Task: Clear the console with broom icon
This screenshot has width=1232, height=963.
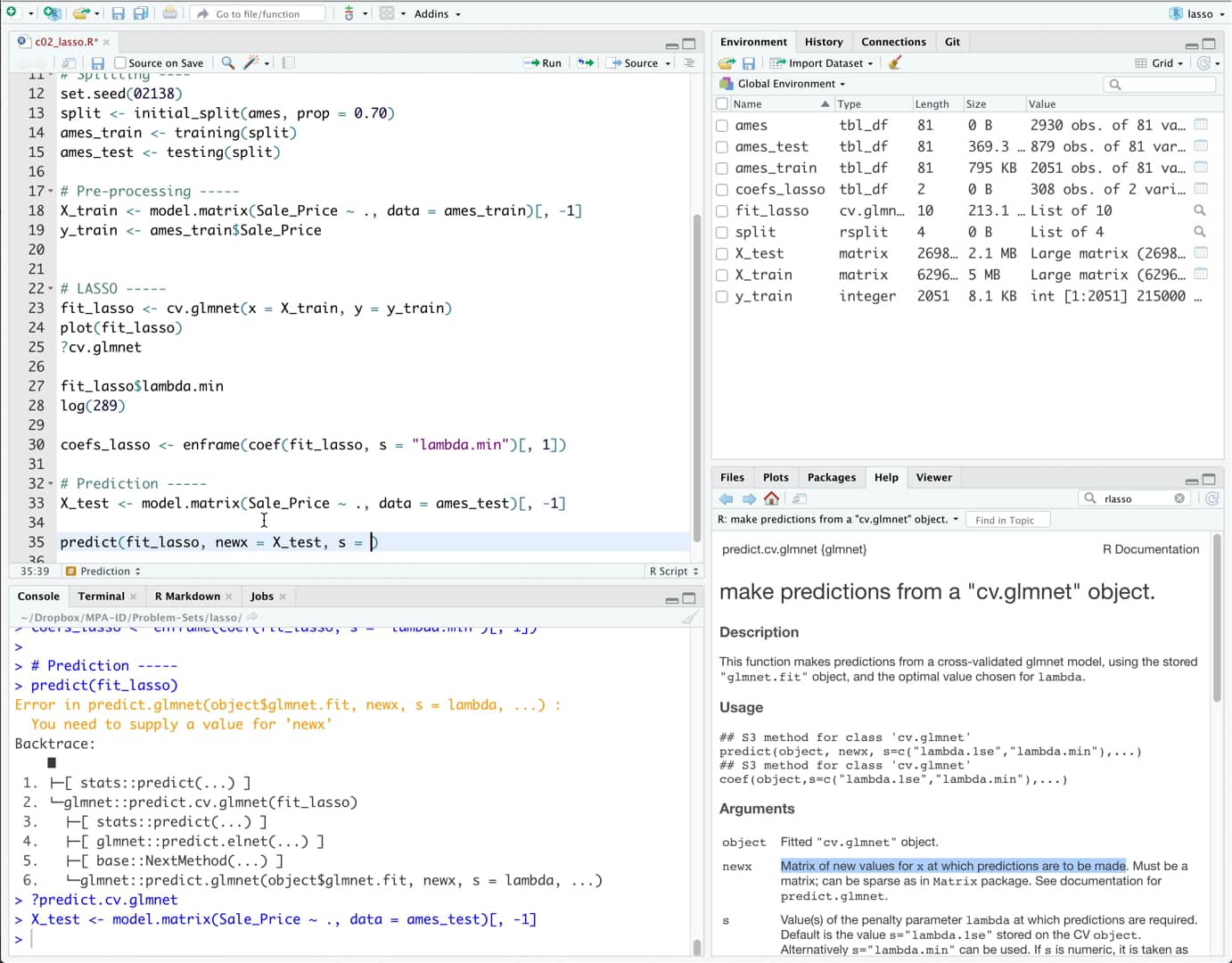Action: (689, 617)
